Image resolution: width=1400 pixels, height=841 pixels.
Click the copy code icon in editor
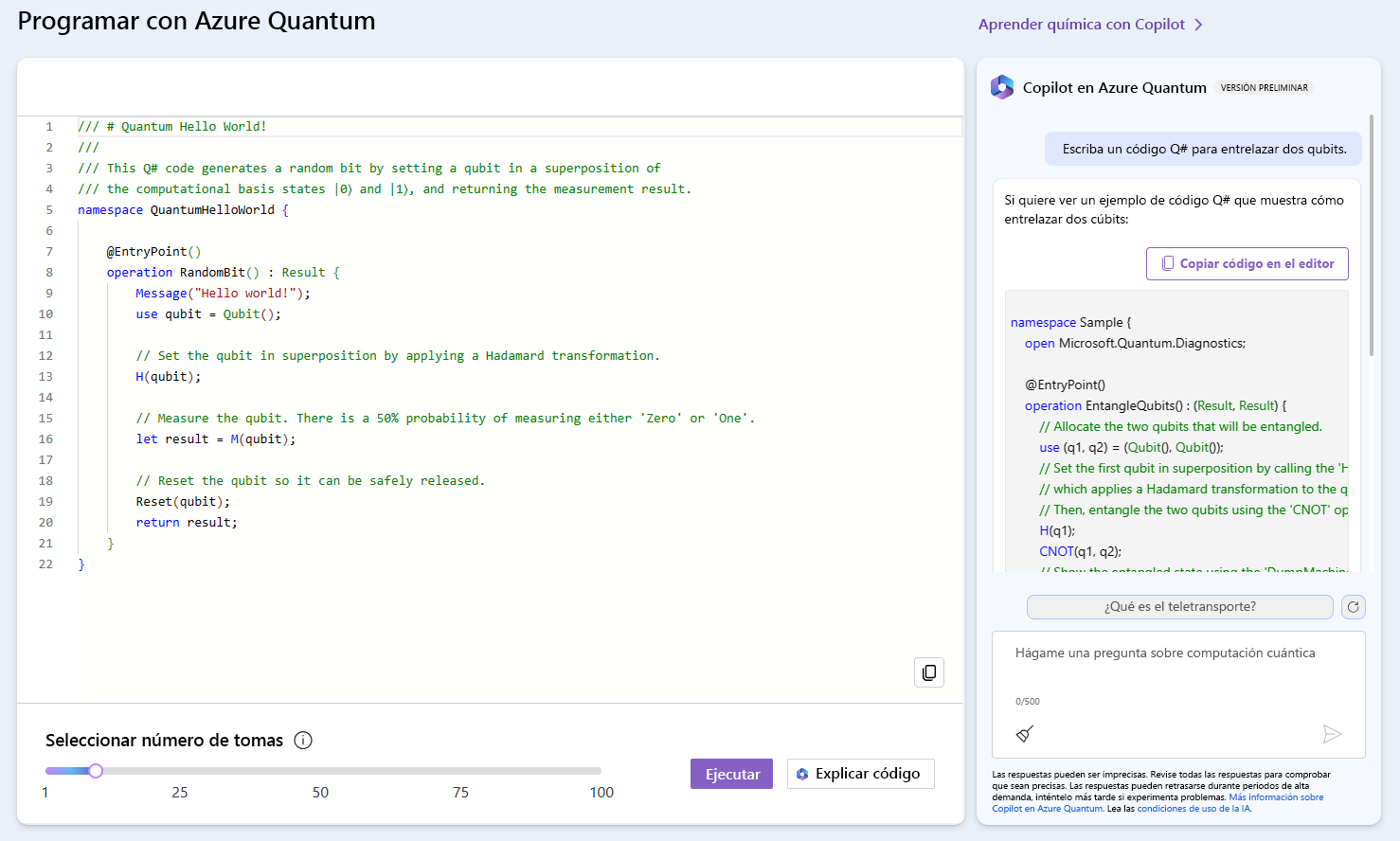929,672
